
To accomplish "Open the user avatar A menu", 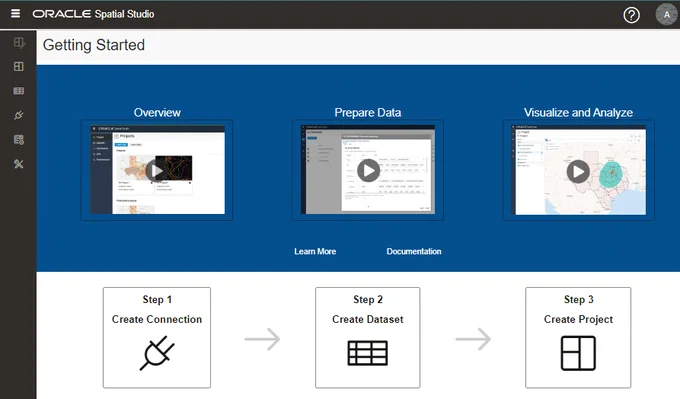I will pyautogui.click(x=667, y=15).
